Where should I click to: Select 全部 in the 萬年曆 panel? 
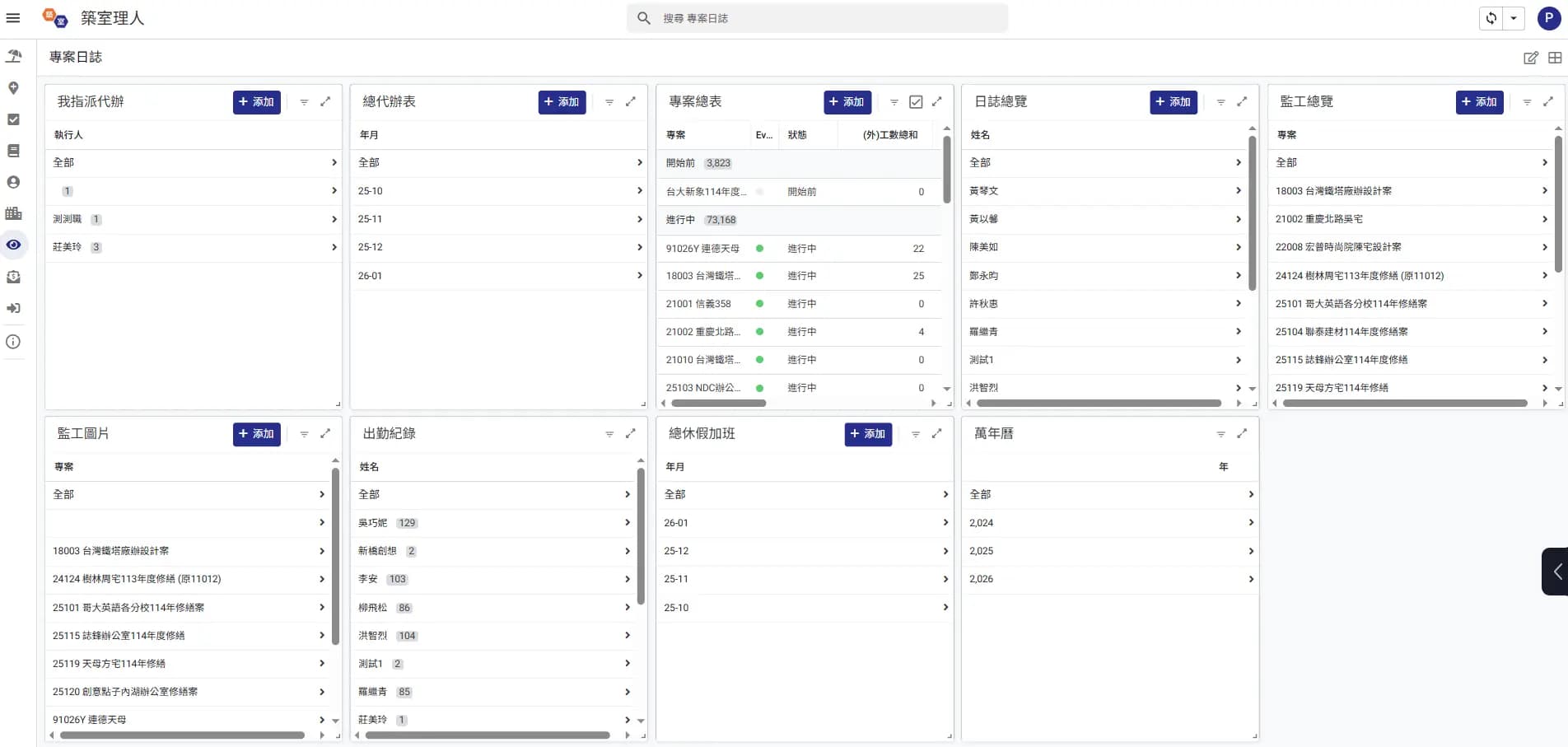click(1108, 494)
